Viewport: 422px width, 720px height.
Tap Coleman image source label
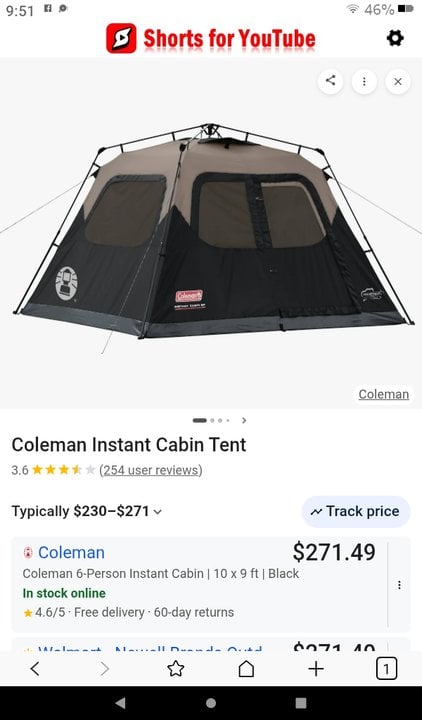point(383,394)
